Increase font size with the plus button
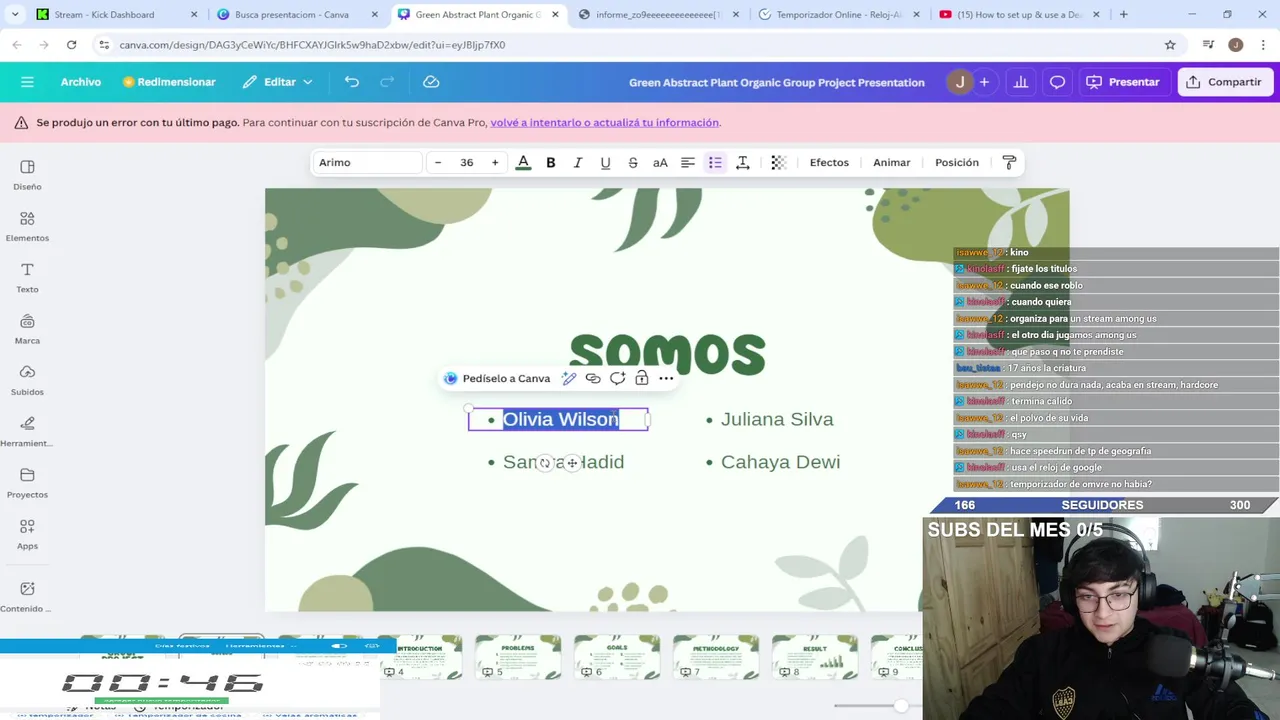 495,162
